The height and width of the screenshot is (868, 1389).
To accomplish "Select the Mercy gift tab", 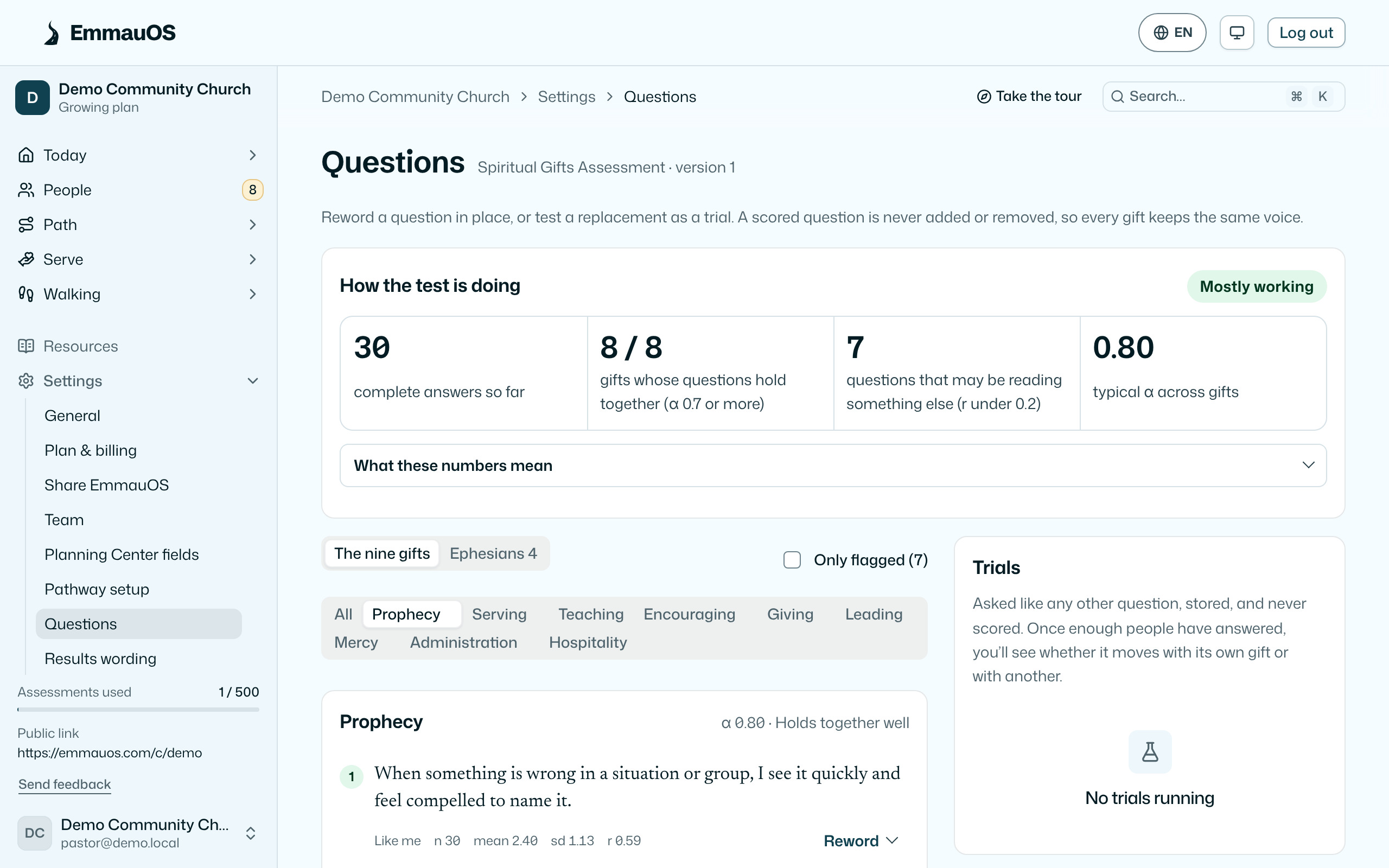I will click(x=356, y=642).
